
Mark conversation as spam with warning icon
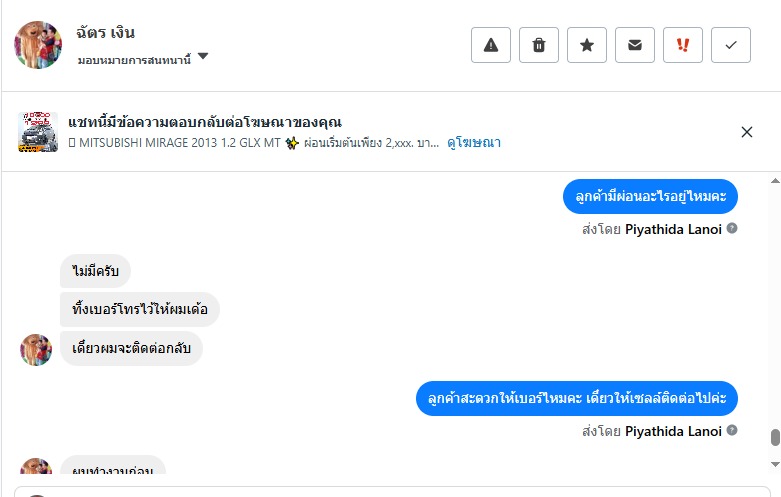click(491, 45)
